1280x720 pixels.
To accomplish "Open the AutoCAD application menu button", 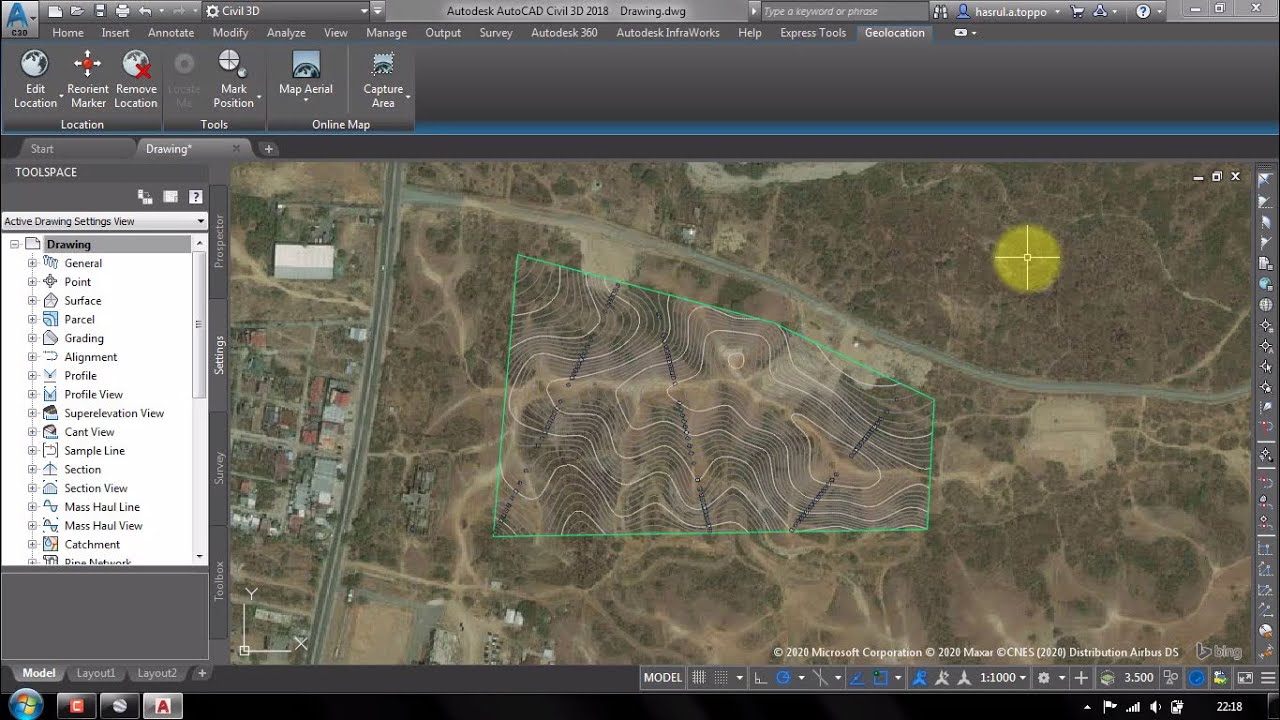I will pyautogui.click(x=19, y=17).
